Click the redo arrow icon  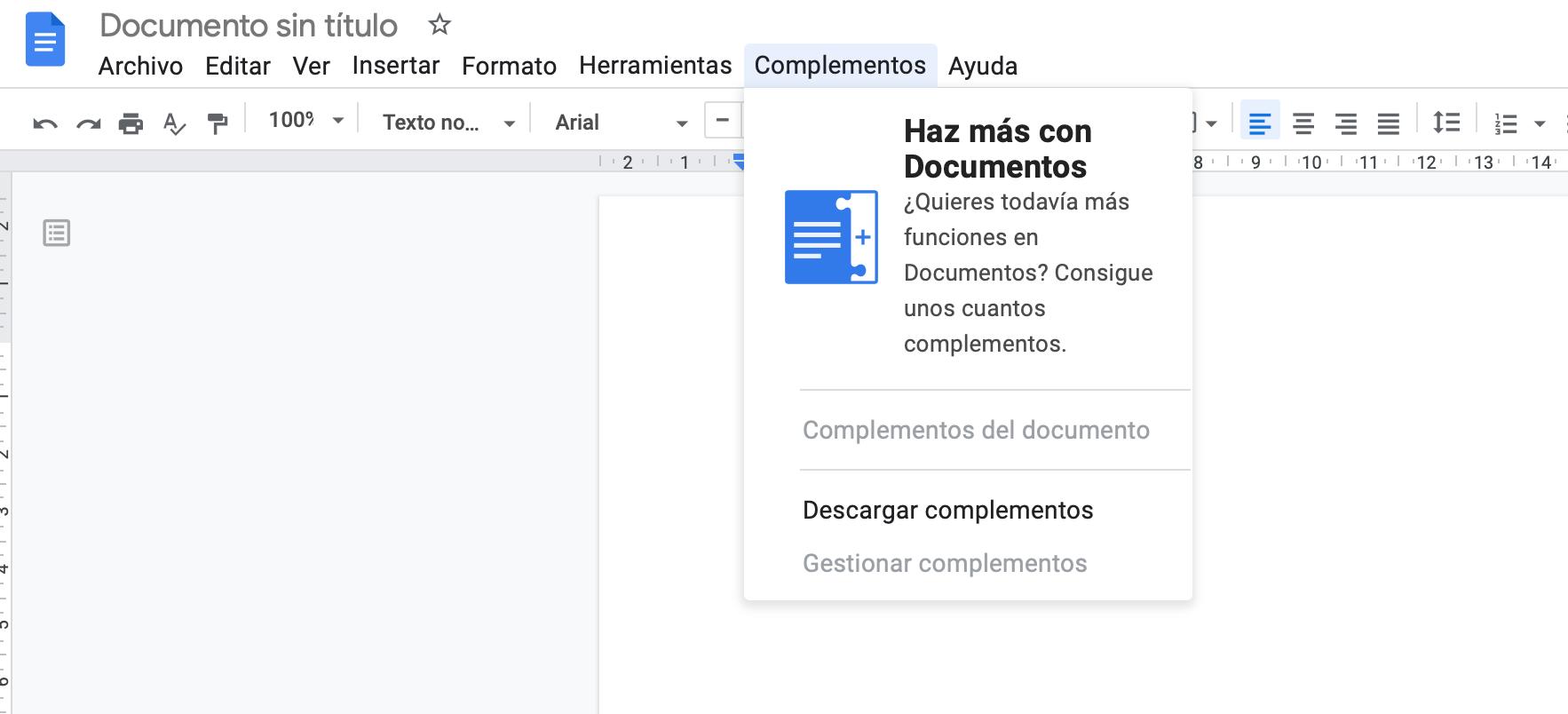tap(88, 123)
